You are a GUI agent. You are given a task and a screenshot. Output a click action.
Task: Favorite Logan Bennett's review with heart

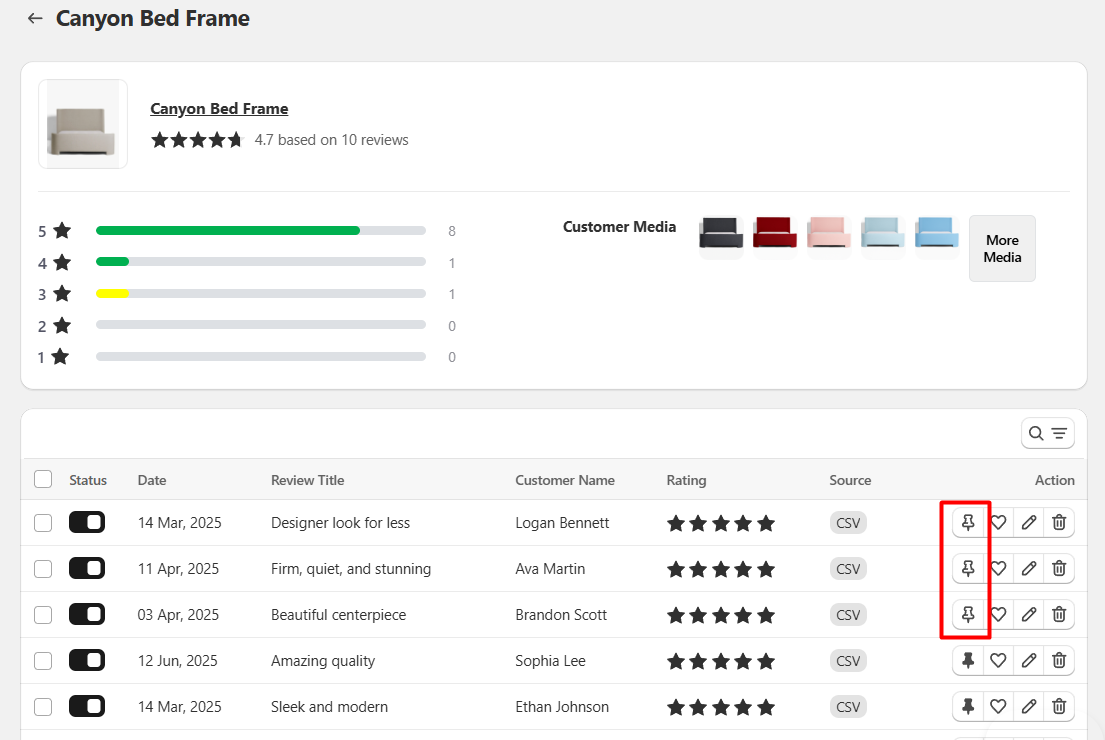point(998,523)
